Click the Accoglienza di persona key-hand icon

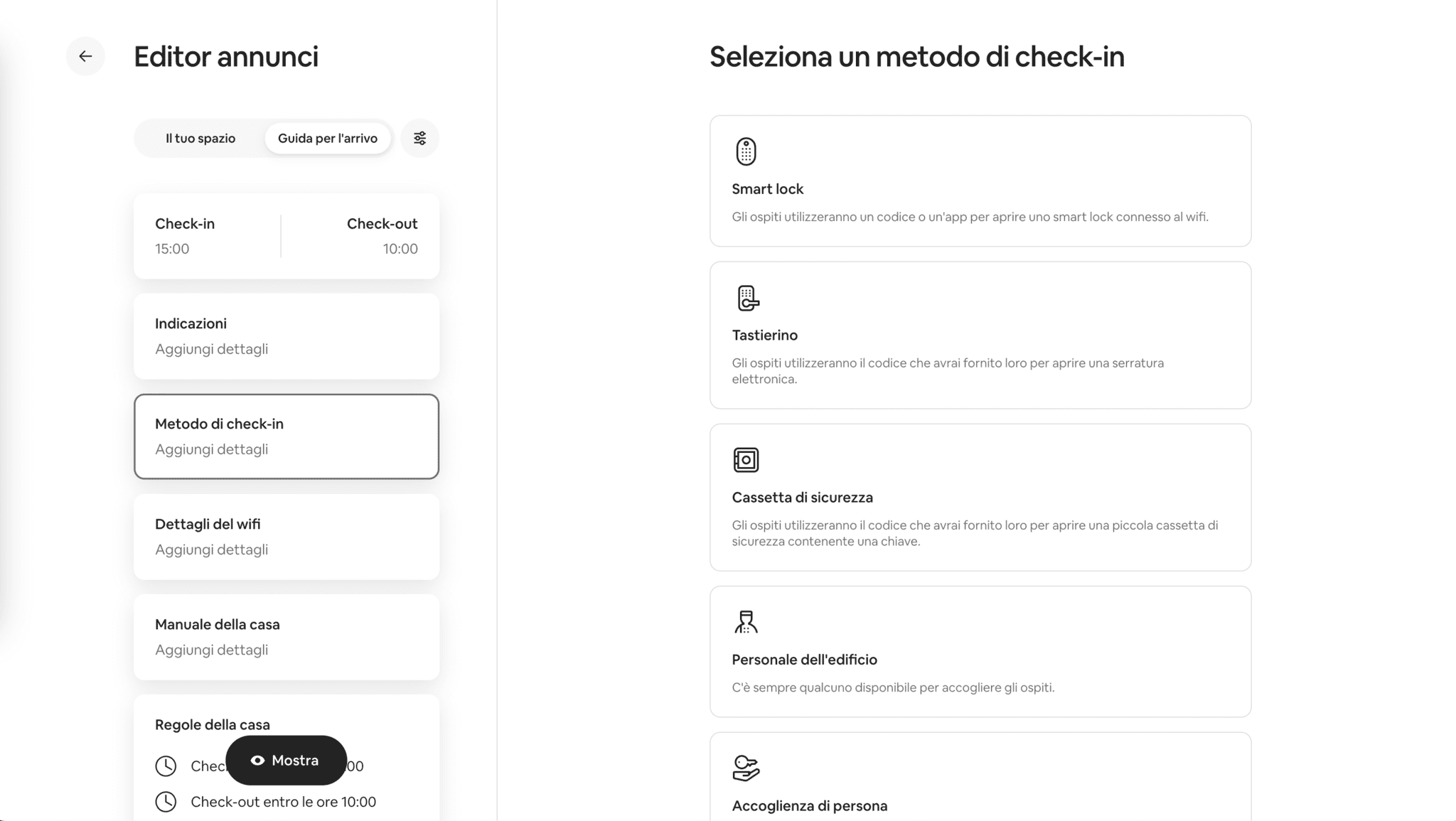(746, 768)
